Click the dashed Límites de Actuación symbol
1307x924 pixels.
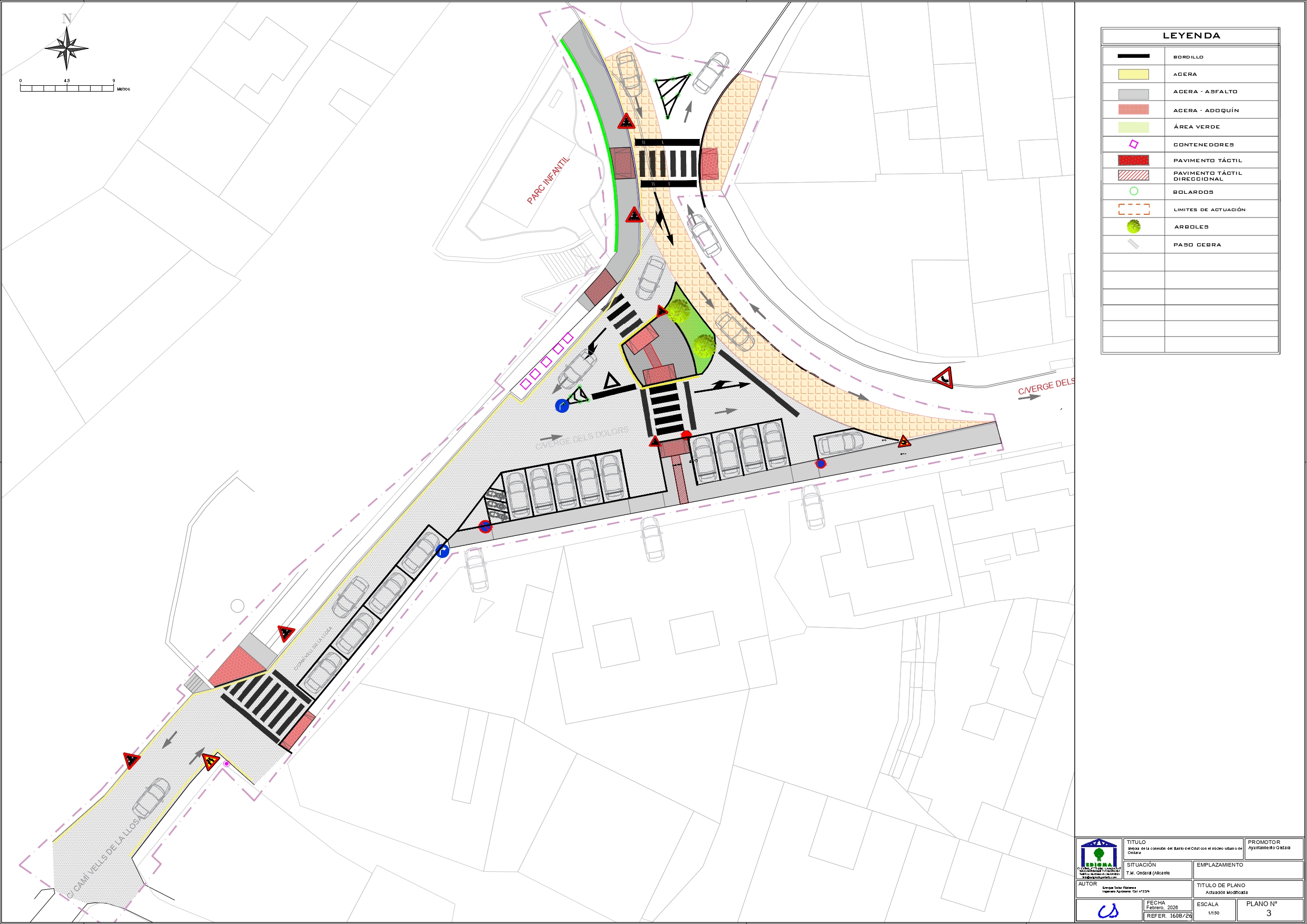point(1133,210)
